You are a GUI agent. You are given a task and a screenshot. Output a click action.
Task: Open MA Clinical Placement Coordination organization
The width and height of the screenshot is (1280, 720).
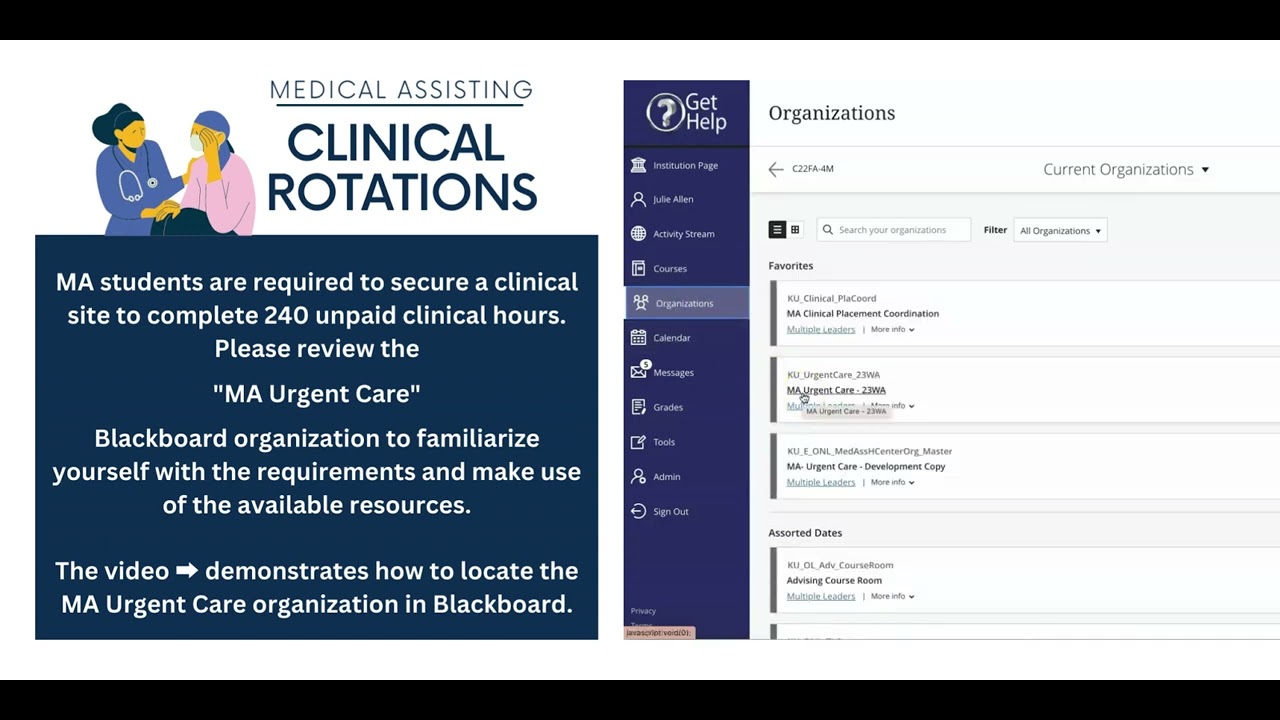click(863, 313)
